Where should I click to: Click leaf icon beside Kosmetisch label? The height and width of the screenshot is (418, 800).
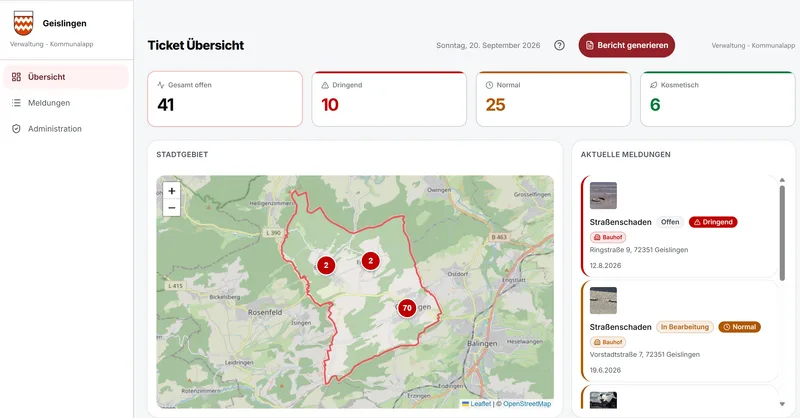click(654, 85)
